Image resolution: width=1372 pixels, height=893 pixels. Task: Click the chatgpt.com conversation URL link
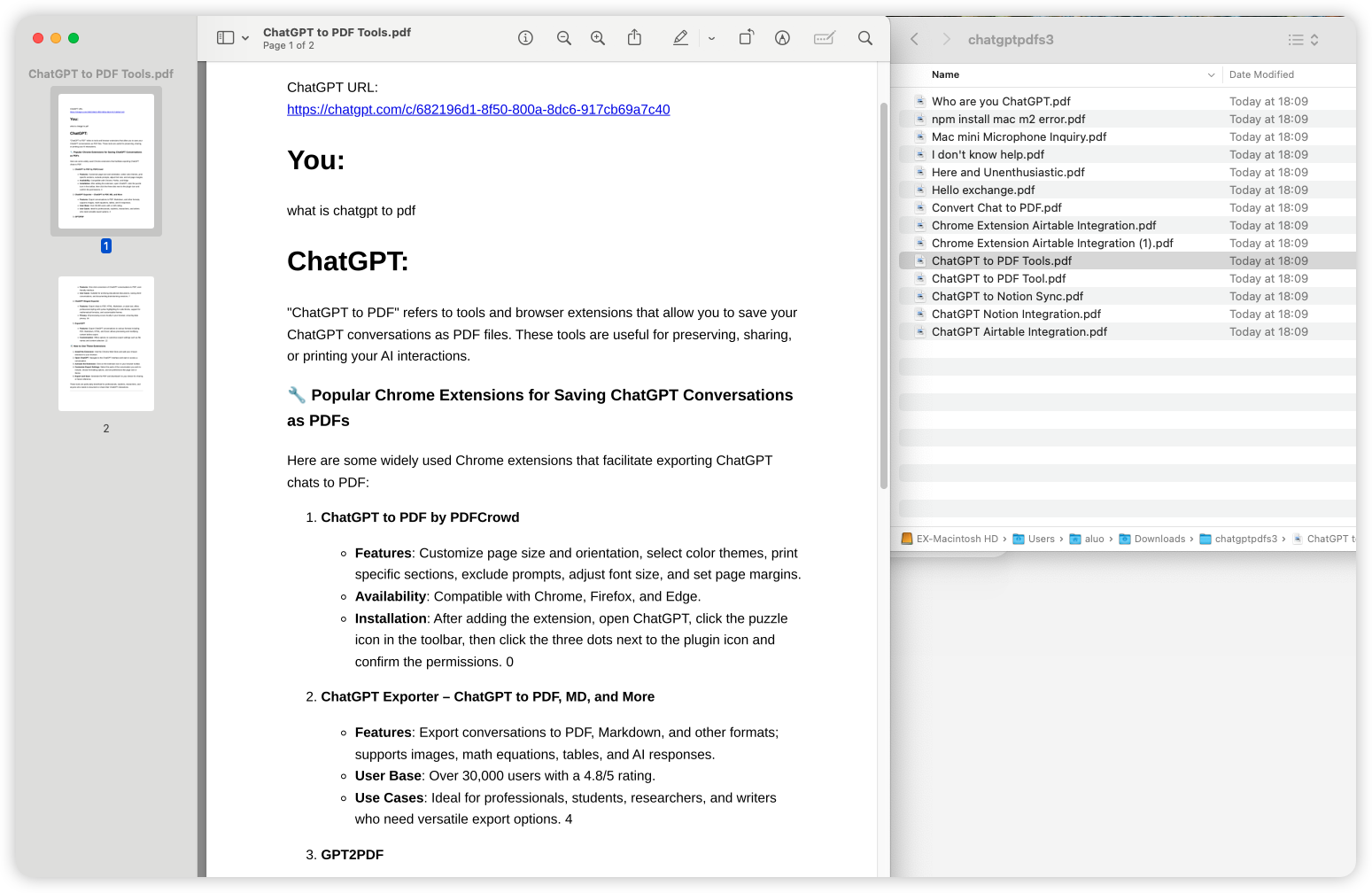click(478, 109)
